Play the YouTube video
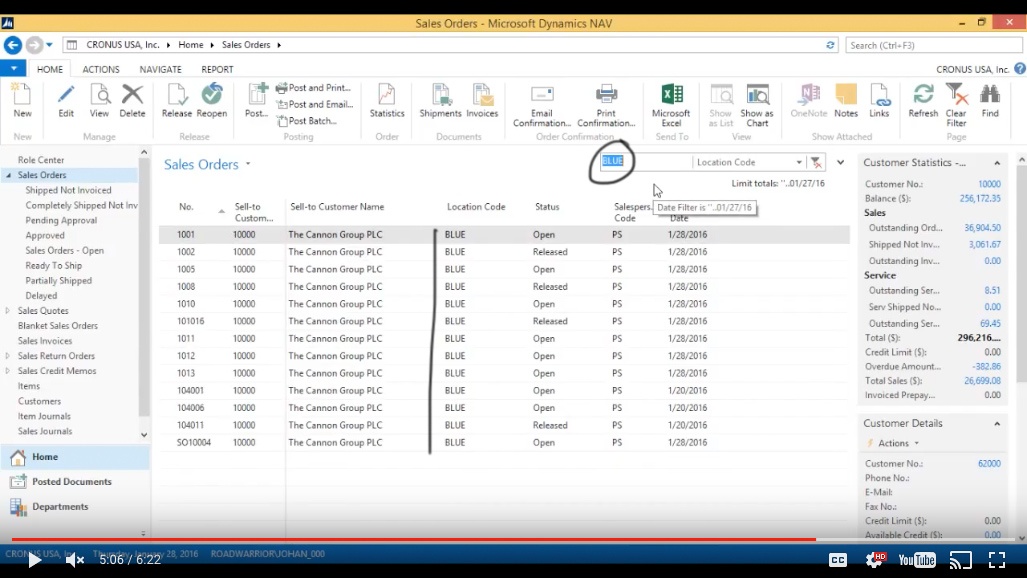Viewport: 1027px width, 578px height. click(34, 560)
